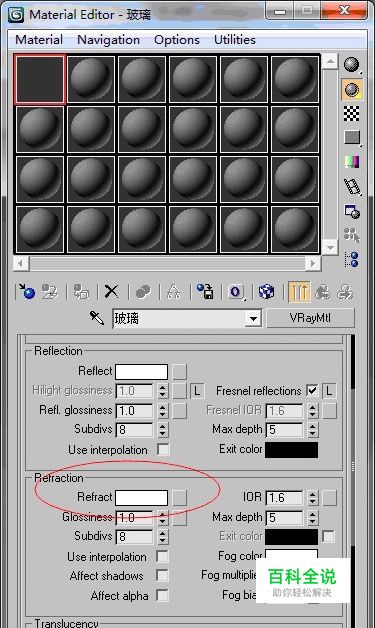Open the material name dropdown arrow

tap(253, 319)
